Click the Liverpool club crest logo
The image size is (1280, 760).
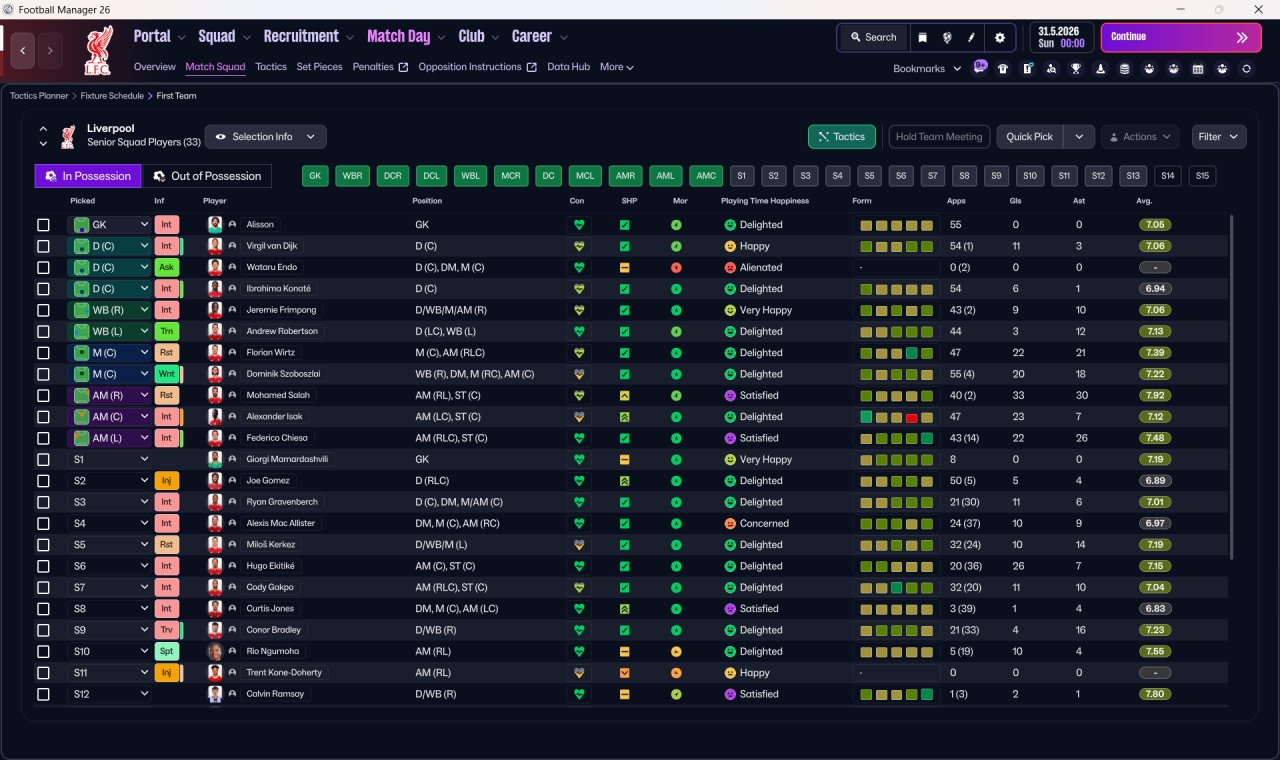(x=97, y=51)
